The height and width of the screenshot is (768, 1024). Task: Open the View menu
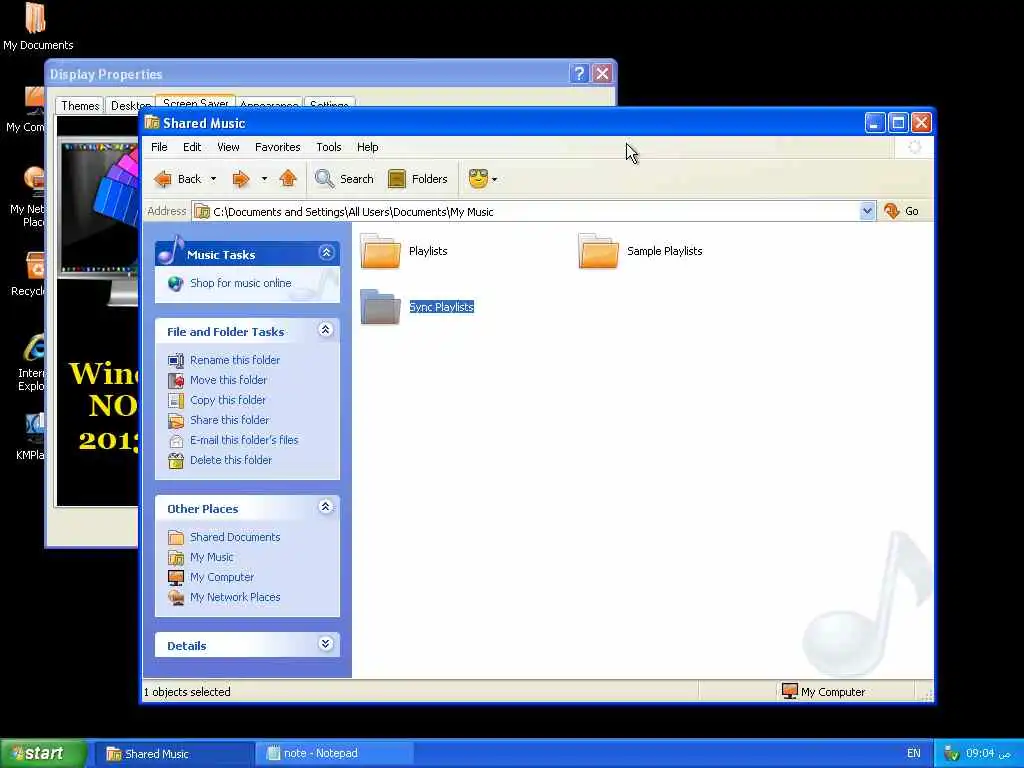[x=228, y=147]
